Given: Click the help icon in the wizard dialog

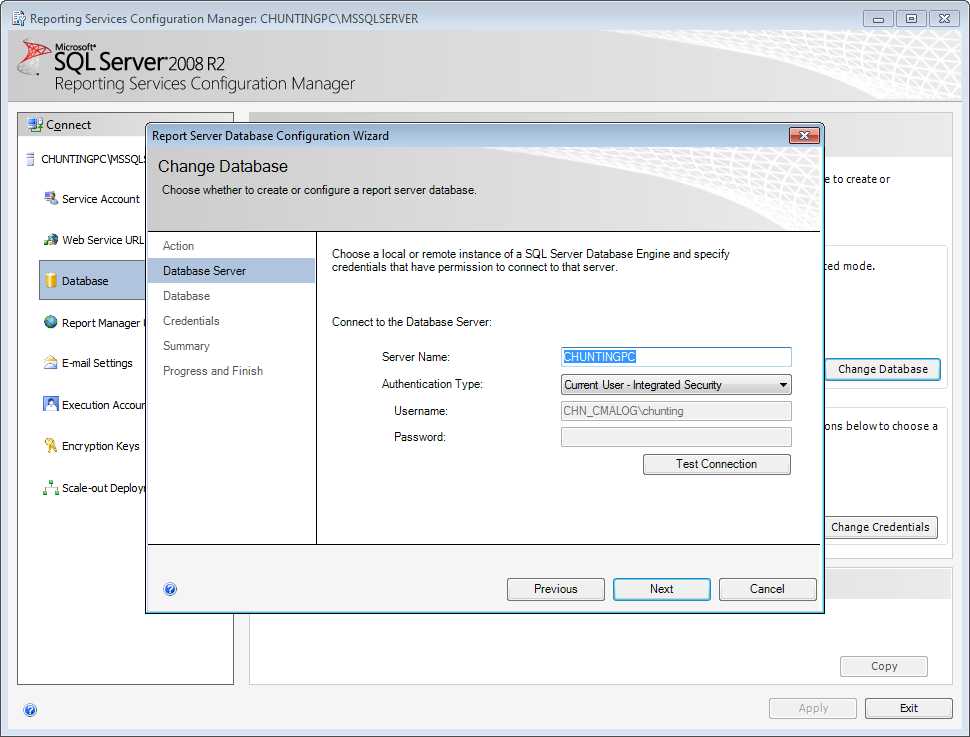Looking at the screenshot, I should tap(170, 589).
